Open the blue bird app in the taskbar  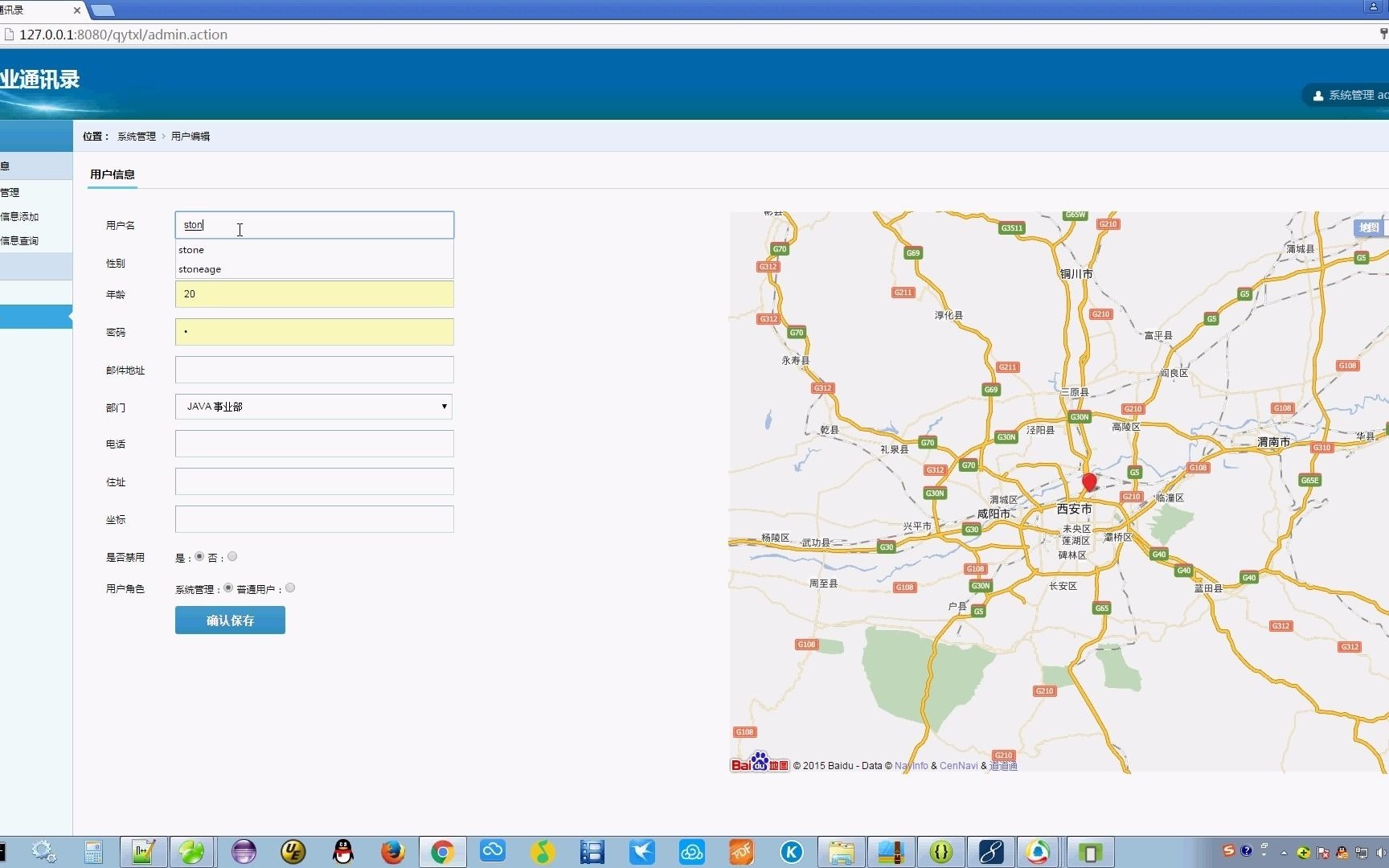point(642,852)
